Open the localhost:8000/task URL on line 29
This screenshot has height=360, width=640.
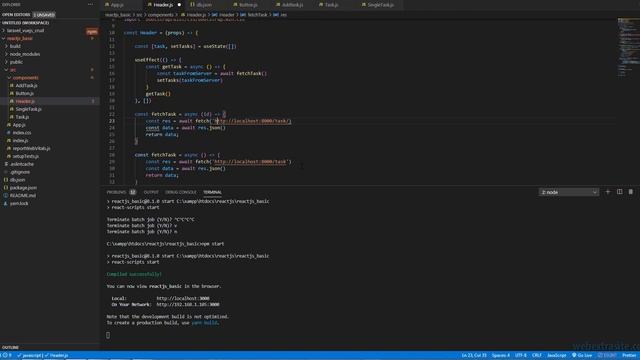pyautogui.click(x=250, y=162)
